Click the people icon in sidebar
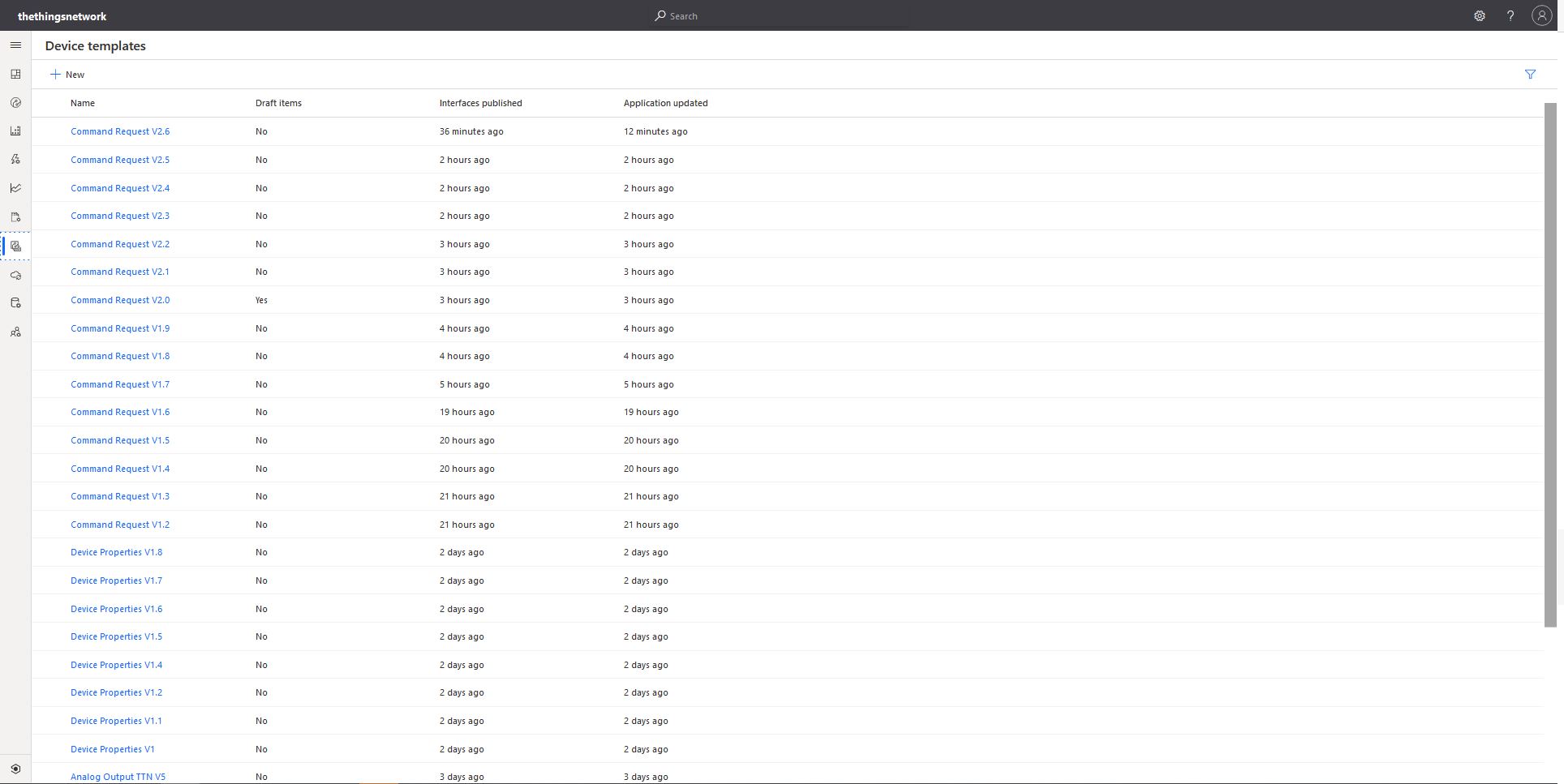Image resolution: width=1564 pixels, height=784 pixels. [15, 332]
